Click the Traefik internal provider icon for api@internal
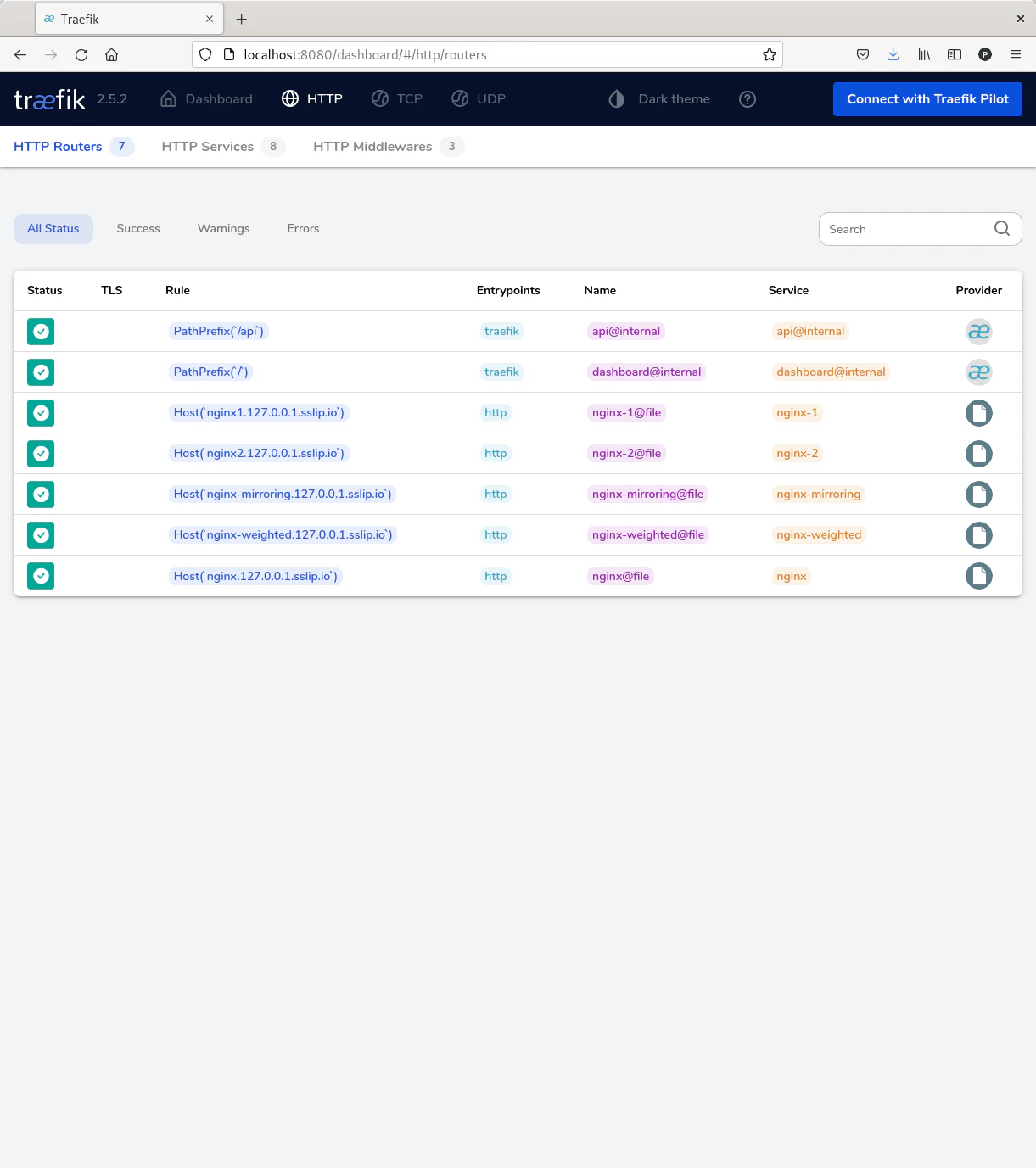 point(978,332)
